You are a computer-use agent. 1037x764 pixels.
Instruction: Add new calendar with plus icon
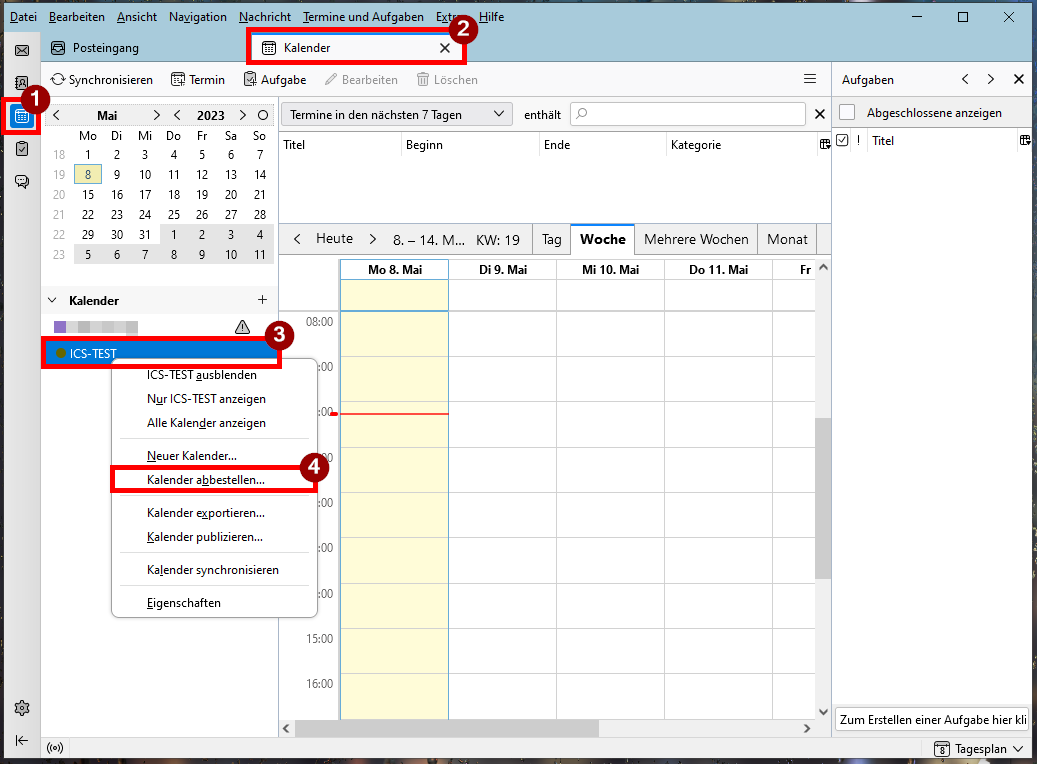[263, 300]
